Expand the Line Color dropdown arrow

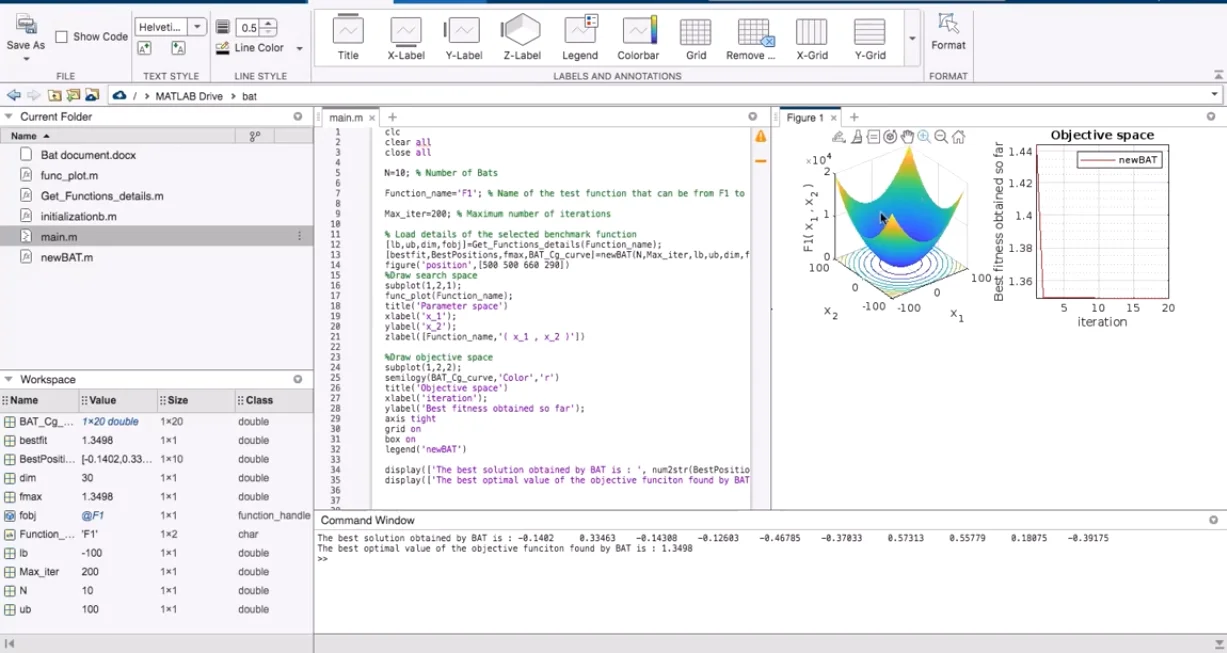299,48
